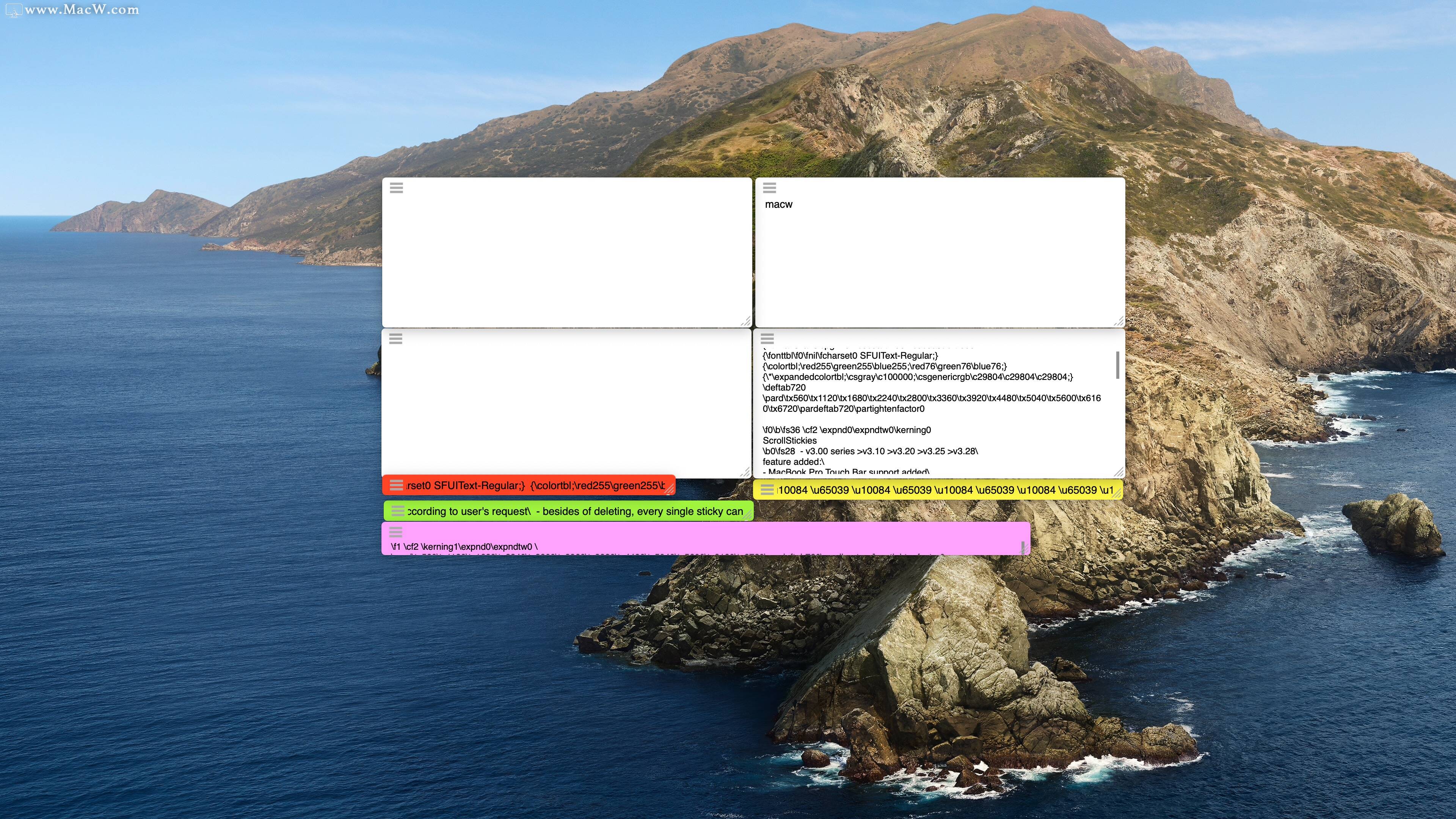This screenshot has width=1456, height=819.
Task: Click the resize grip of the empty top-left sticky
Action: 745,321
